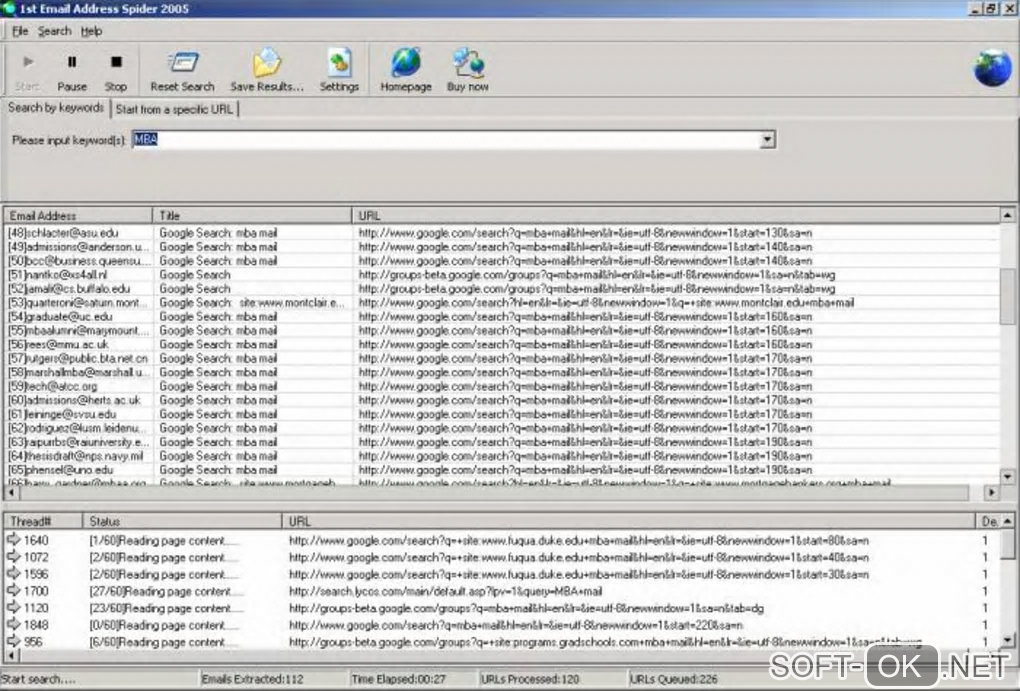Visit Homepage via globe icon
The image size is (1020, 691).
point(406,62)
